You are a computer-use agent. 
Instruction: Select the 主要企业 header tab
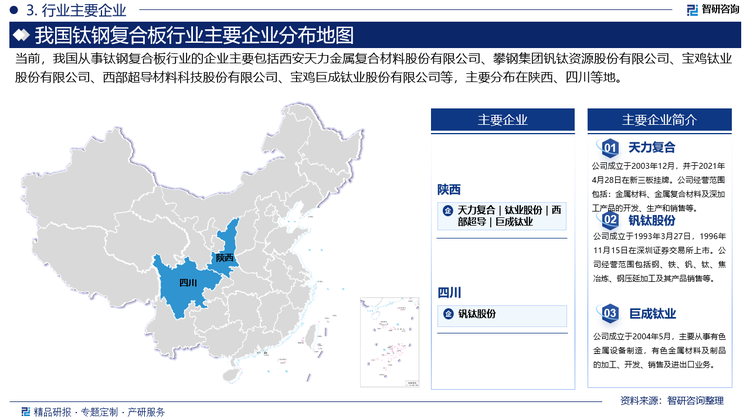(x=502, y=120)
